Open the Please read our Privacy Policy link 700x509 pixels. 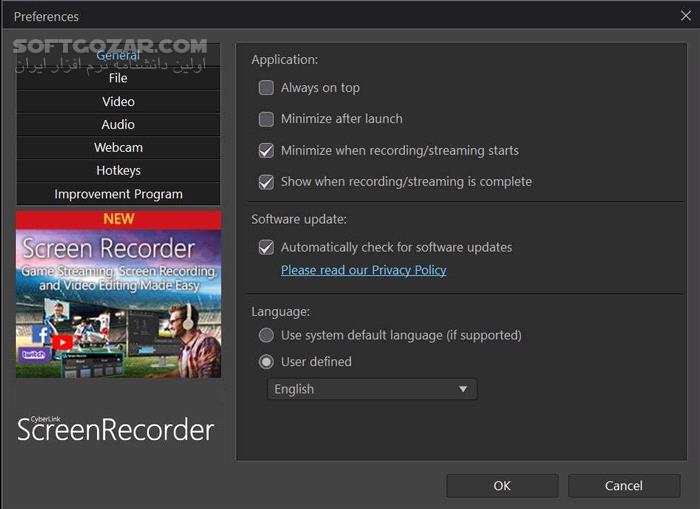(x=363, y=270)
